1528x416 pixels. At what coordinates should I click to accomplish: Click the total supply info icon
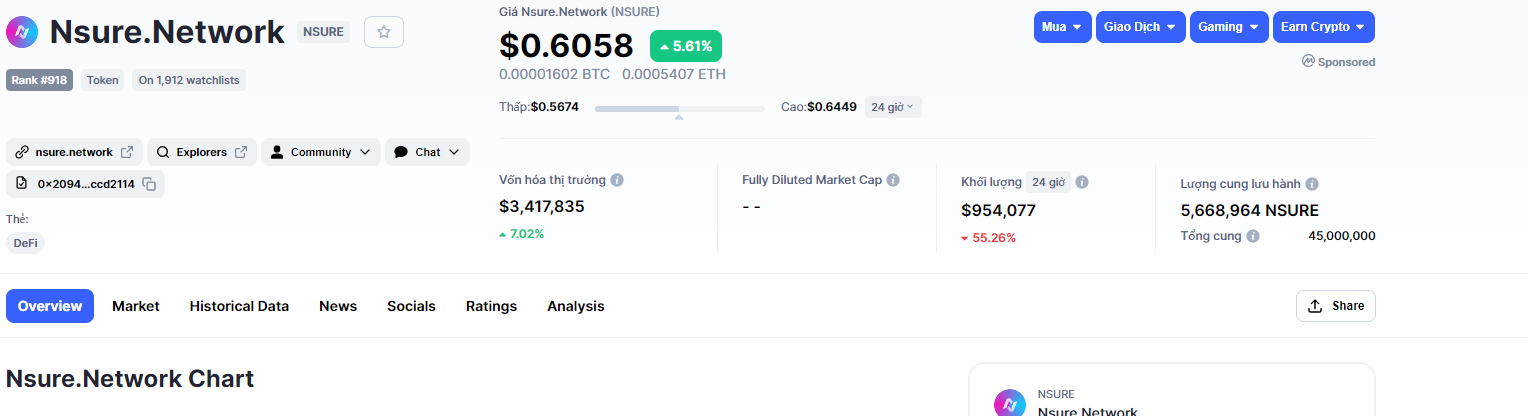1253,237
